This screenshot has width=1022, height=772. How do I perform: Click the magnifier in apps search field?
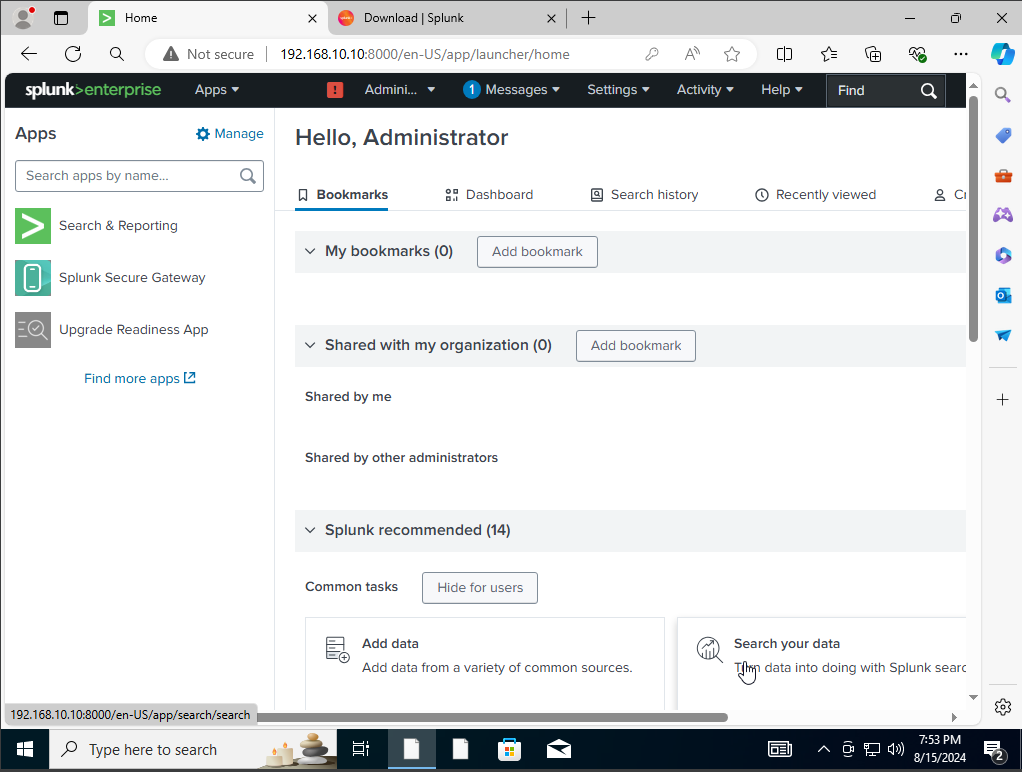pyautogui.click(x=248, y=176)
